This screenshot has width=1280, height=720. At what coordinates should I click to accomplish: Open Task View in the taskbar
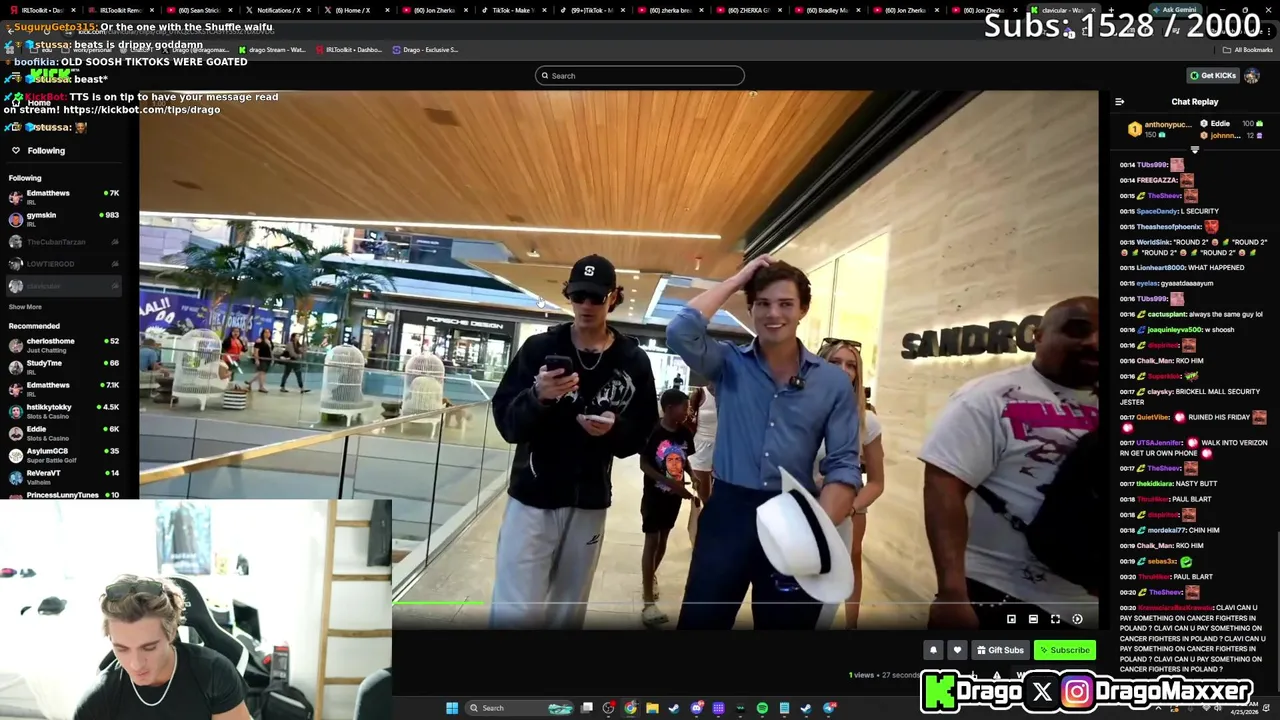click(x=587, y=708)
